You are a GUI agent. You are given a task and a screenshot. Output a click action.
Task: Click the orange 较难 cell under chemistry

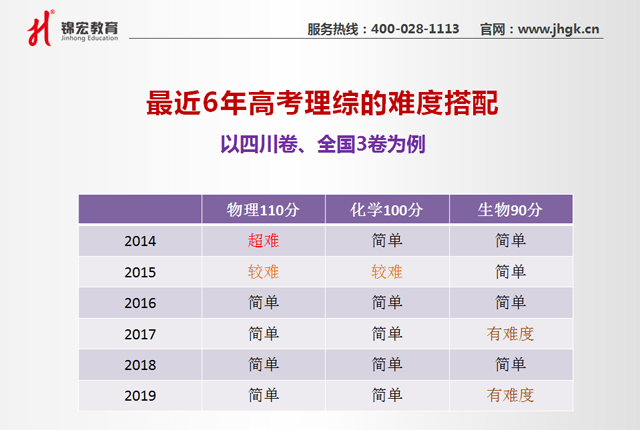[386, 272]
